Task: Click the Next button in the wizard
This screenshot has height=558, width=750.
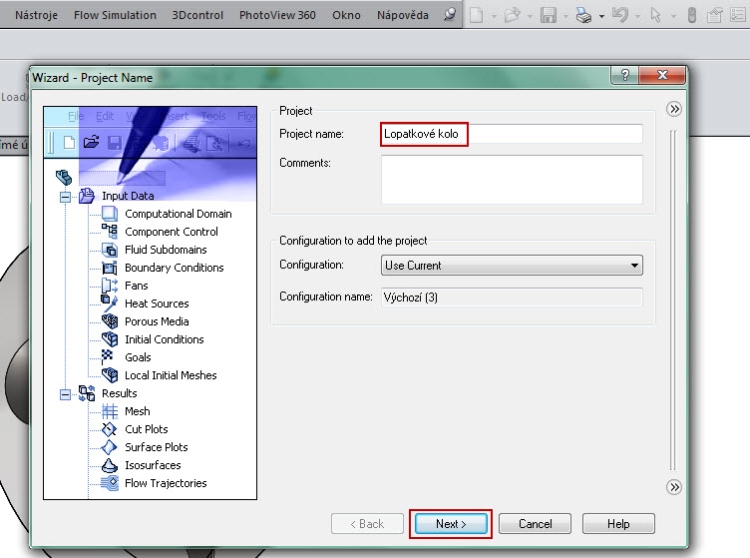Action: pos(451,524)
